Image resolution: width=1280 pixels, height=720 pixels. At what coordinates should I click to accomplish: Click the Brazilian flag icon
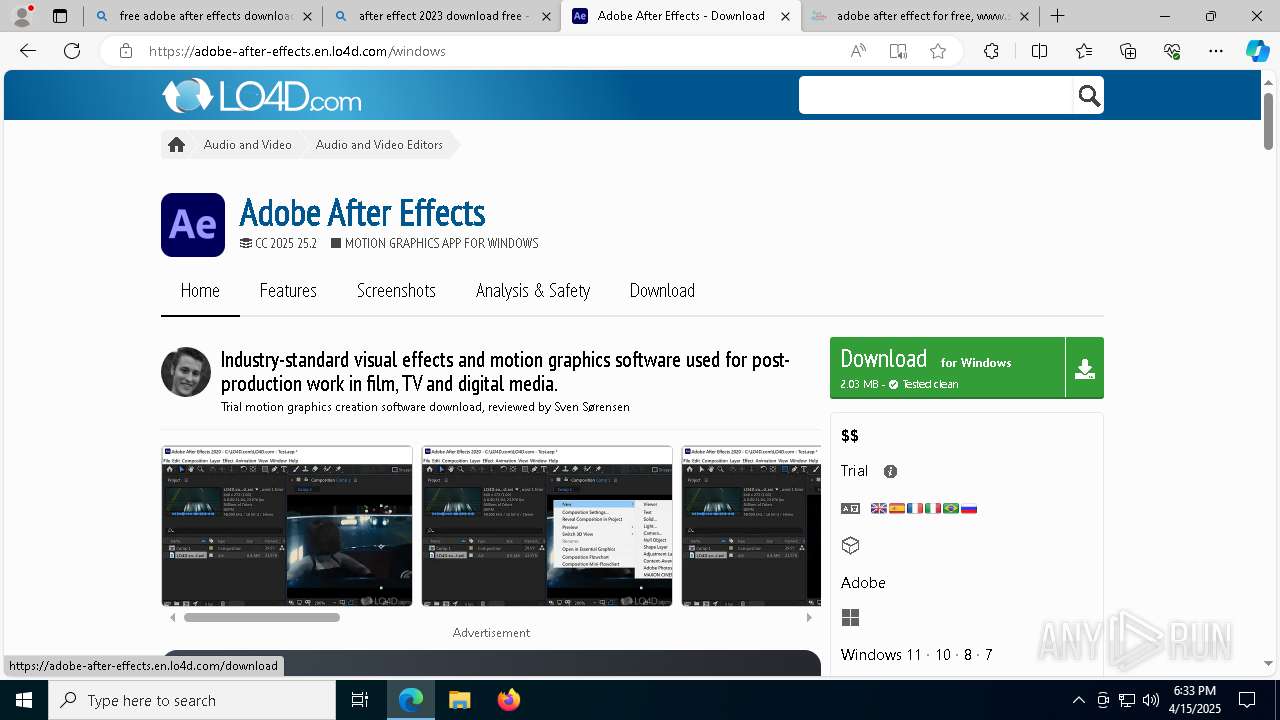pos(951,508)
